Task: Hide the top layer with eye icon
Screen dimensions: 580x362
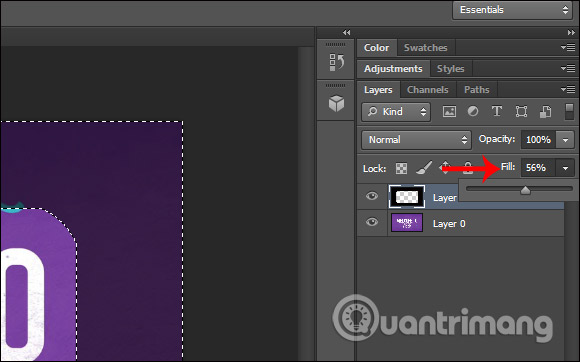Action: [372, 196]
